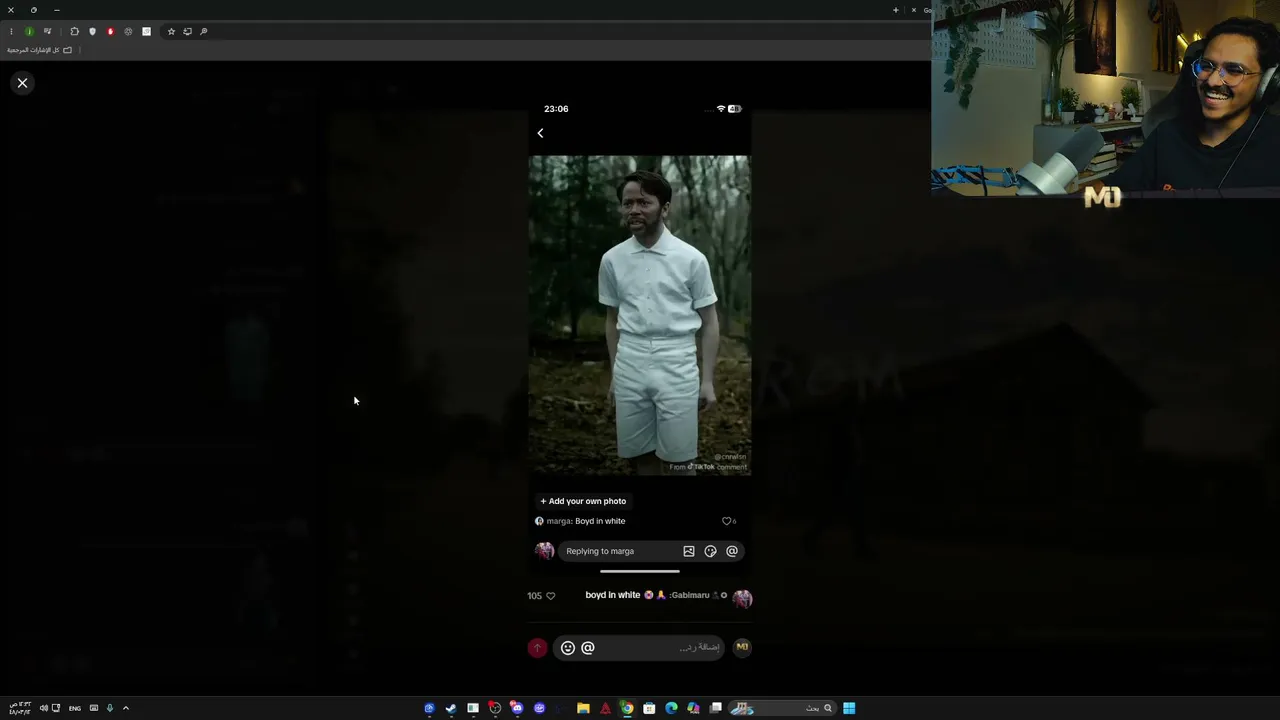Open File Explorer from the taskbar
Image resolution: width=1280 pixels, height=720 pixels.
pyautogui.click(x=583, y=708)
